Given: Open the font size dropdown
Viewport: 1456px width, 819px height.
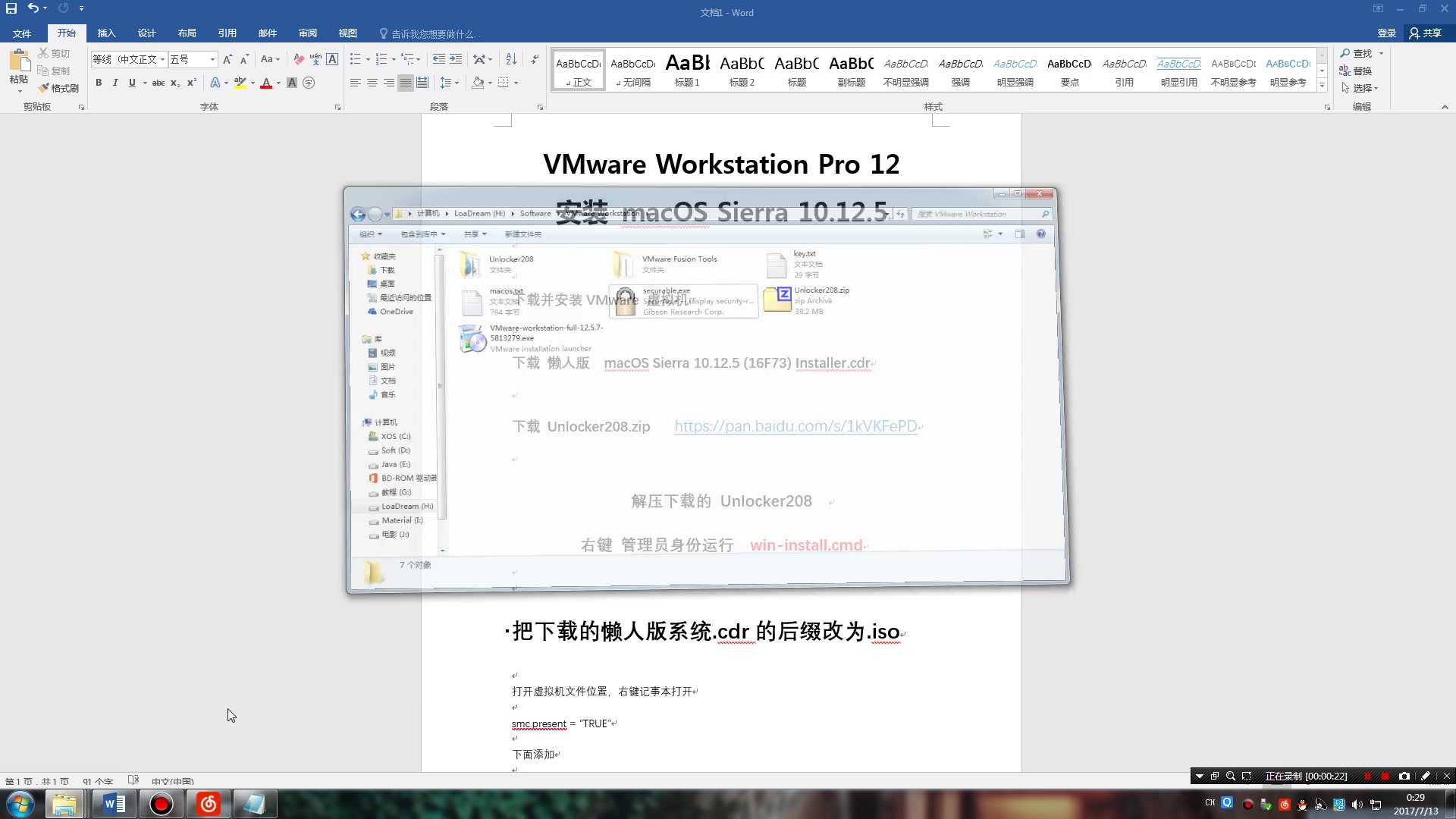Looking at the screenshot, I should pyautogui.click(x=212, y=59).
